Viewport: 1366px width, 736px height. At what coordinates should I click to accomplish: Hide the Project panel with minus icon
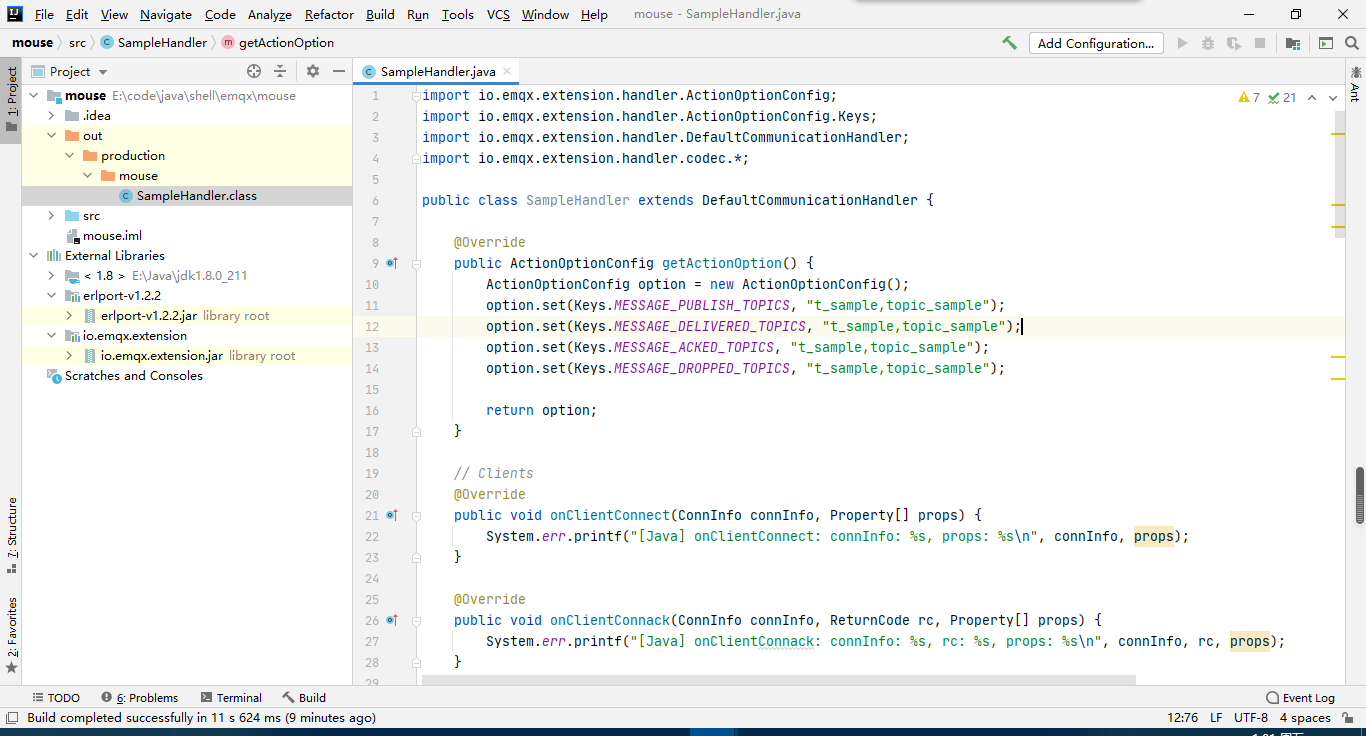click(339, 71)
